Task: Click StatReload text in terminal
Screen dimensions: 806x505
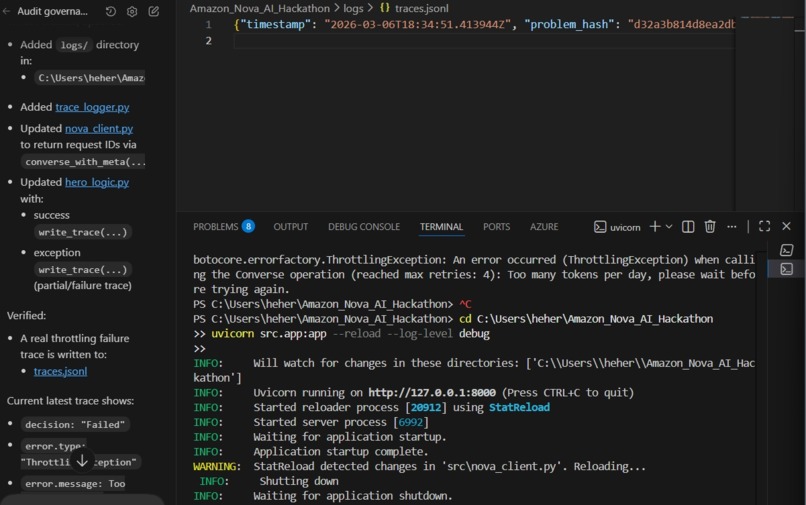Action: click(519, 407)
